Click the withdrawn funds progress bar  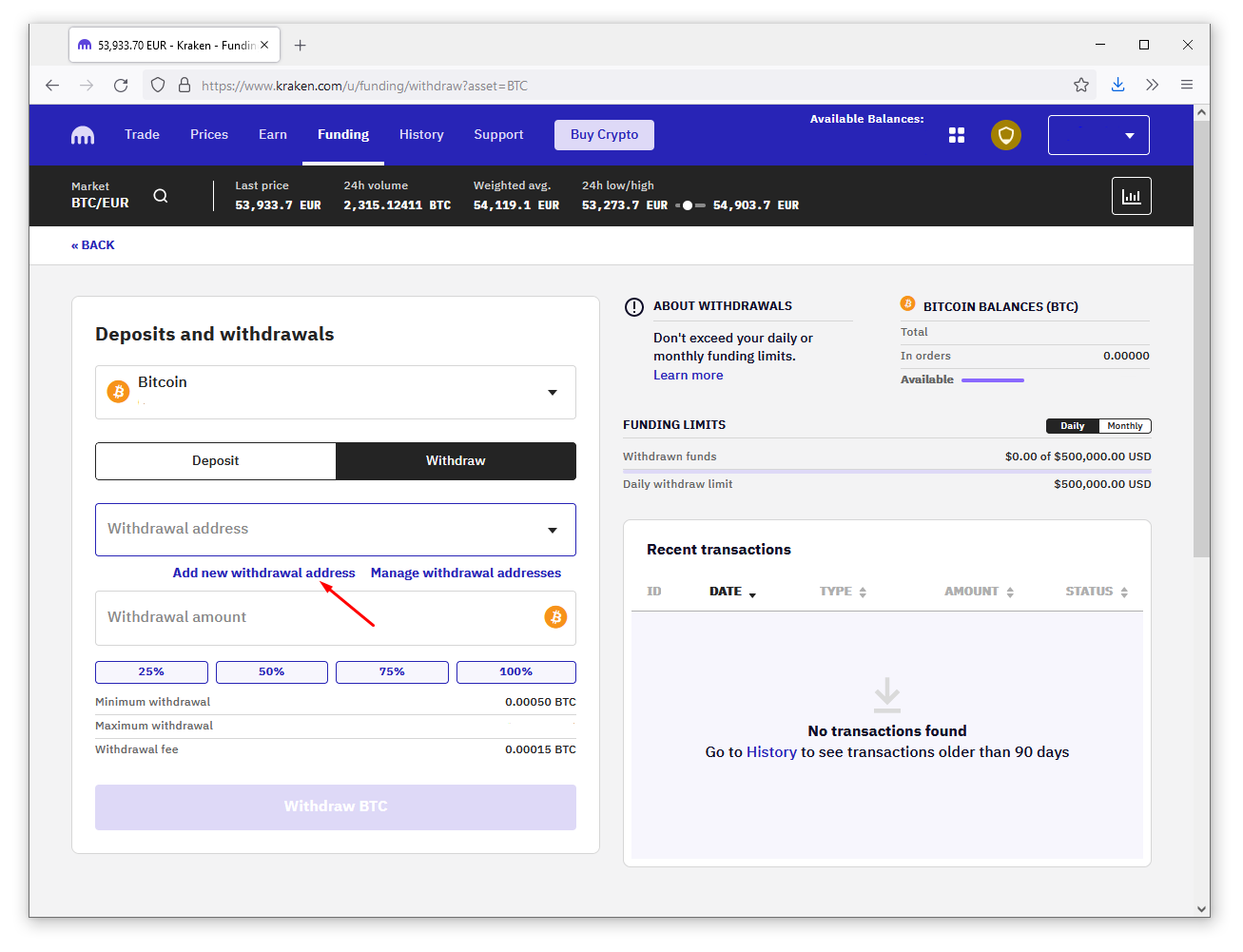[887, 471]
